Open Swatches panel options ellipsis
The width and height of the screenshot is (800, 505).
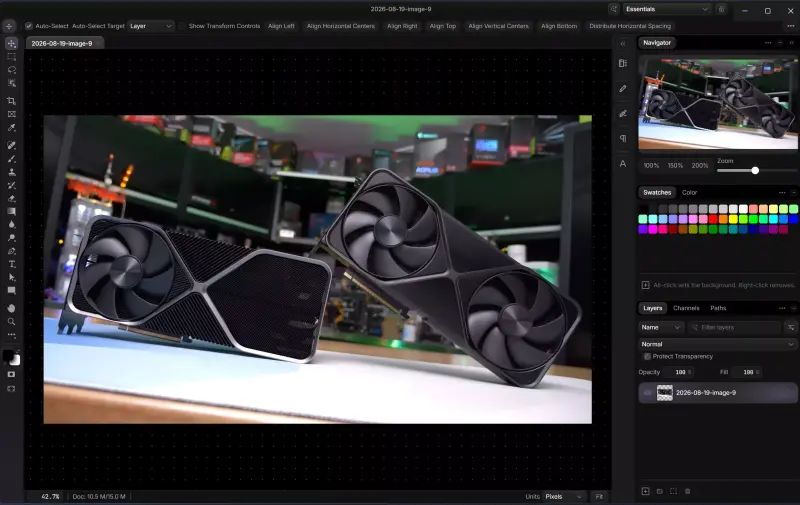[x=782, y=192]
